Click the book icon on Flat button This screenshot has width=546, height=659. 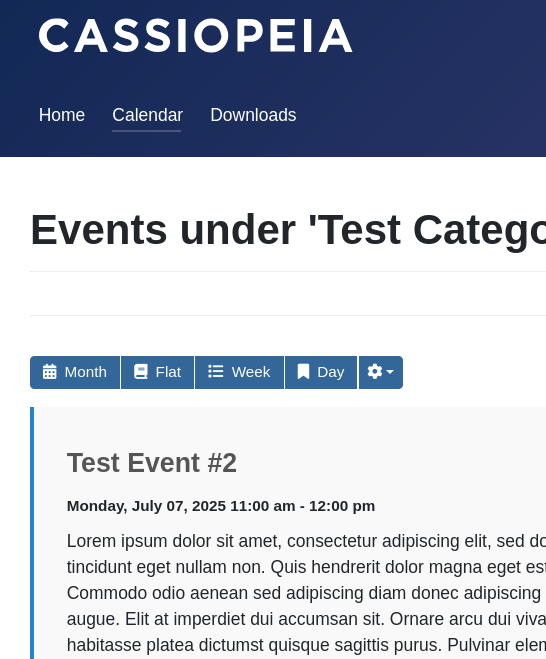pyautogui.click(x=141, y=372)
